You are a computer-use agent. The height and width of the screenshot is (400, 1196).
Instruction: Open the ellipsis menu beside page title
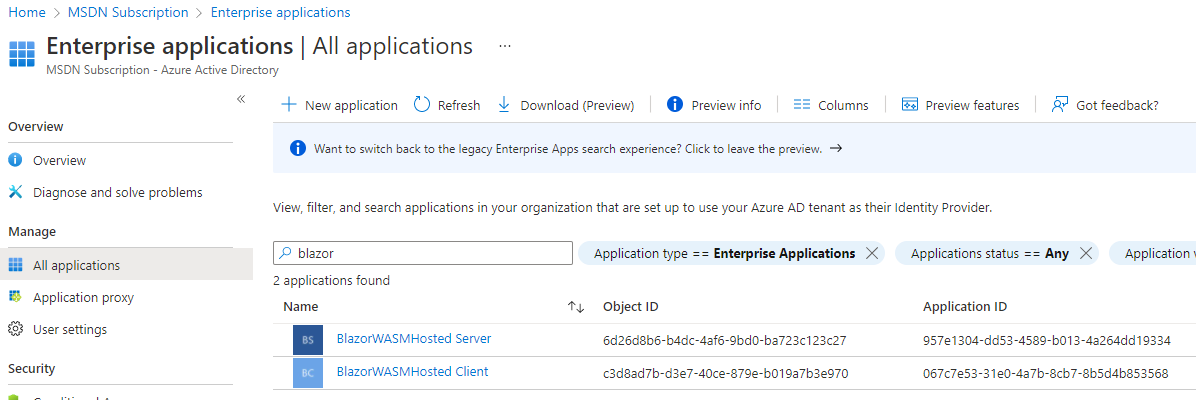[x=505, y=46]
